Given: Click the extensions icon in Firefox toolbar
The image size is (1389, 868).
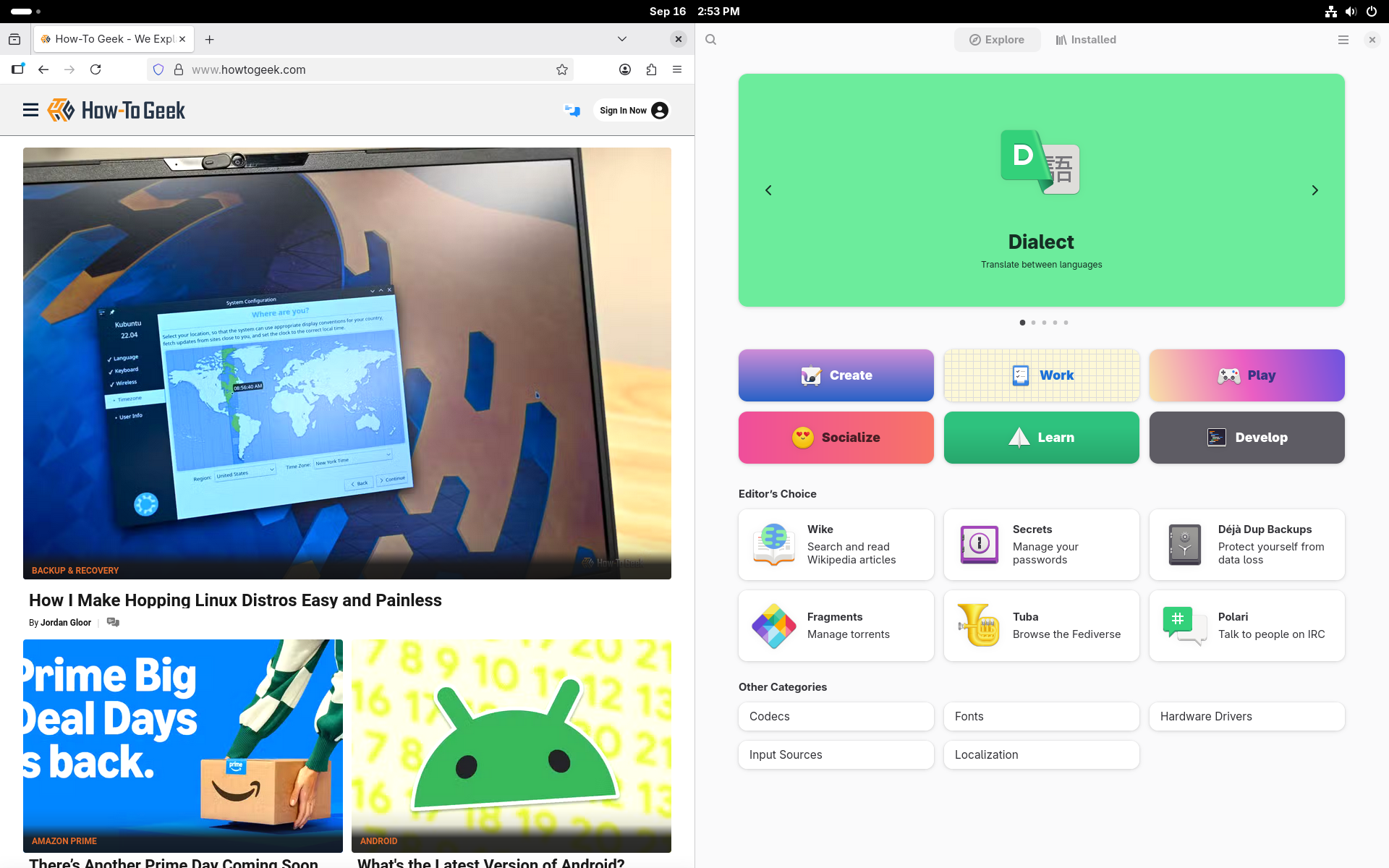Looking at the screenshot, I should point(652,69).
